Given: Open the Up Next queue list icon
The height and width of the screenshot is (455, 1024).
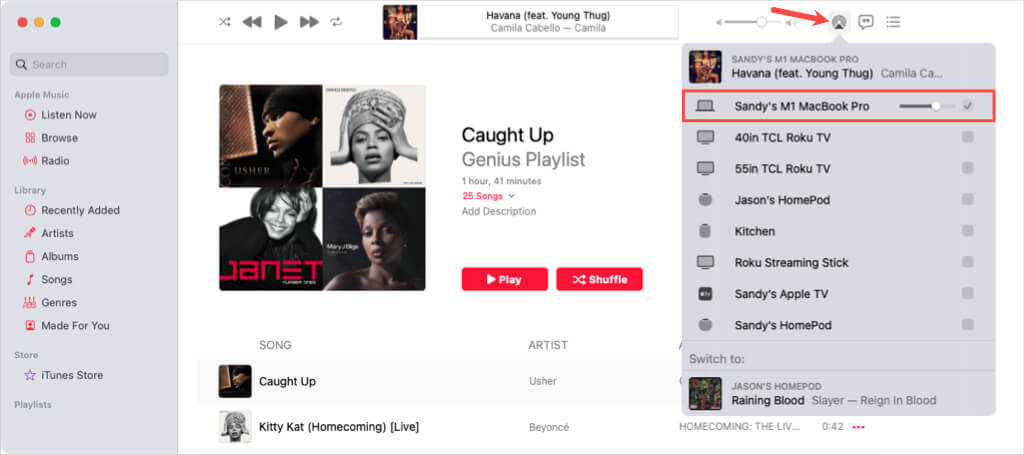Looking at the screenshot, I should tap(893, 22).
